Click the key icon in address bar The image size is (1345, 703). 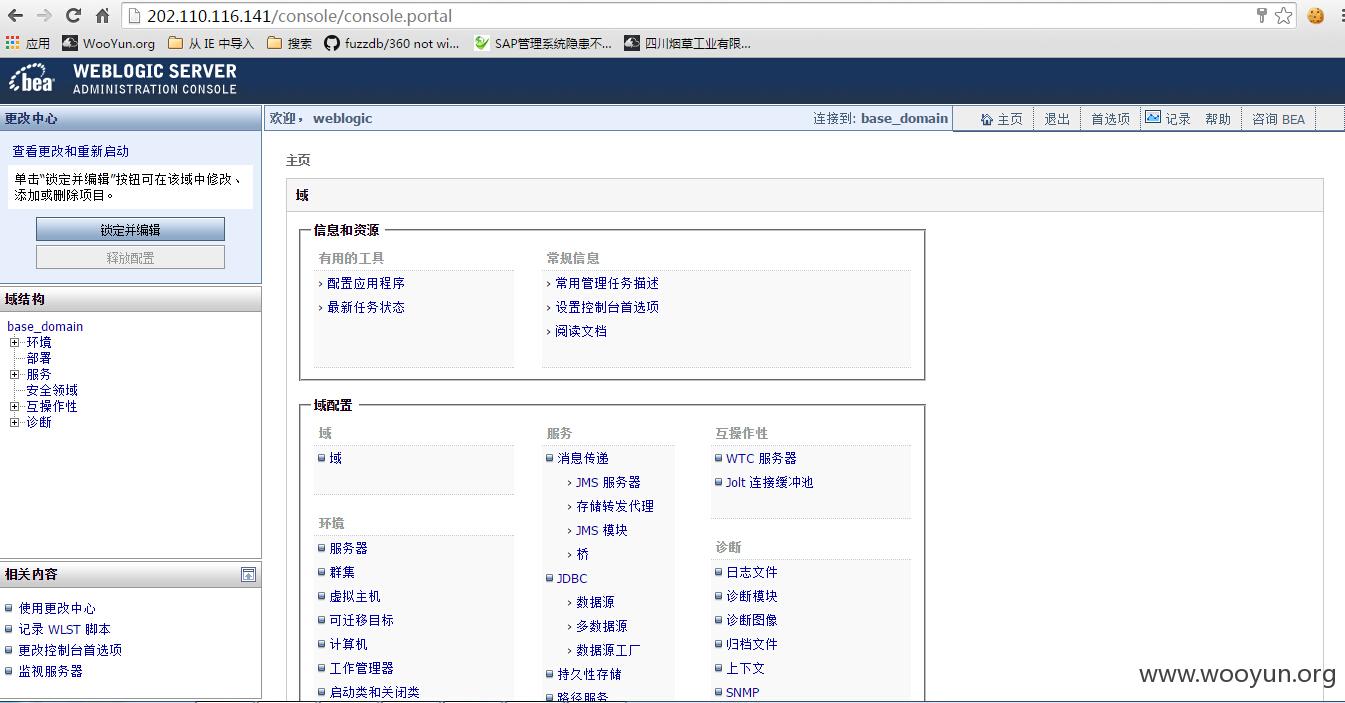[1262, 16]
